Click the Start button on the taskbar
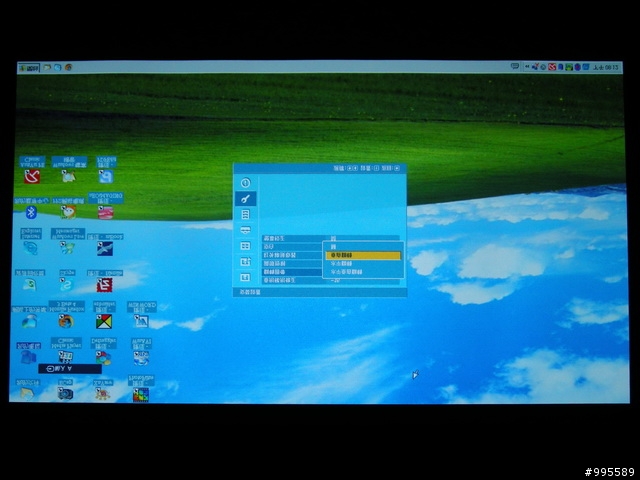The image size is (640, 480). [29, 68]
